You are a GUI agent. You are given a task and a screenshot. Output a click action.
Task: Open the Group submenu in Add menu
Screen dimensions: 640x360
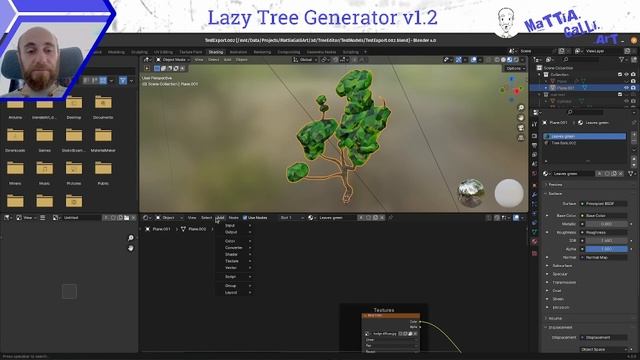pos(234,286)
